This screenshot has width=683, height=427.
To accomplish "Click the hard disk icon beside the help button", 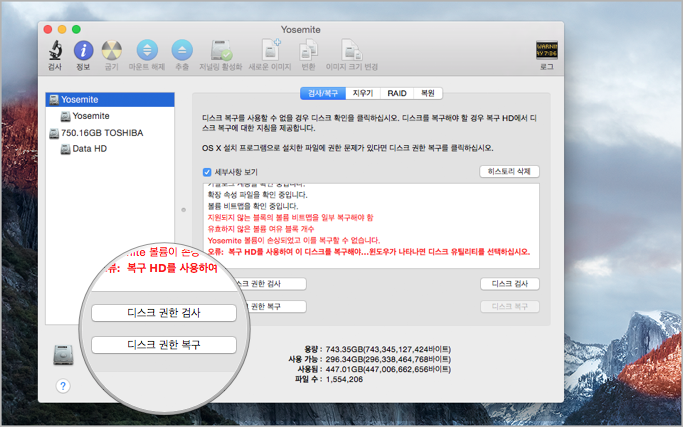I will coord(63,355).
